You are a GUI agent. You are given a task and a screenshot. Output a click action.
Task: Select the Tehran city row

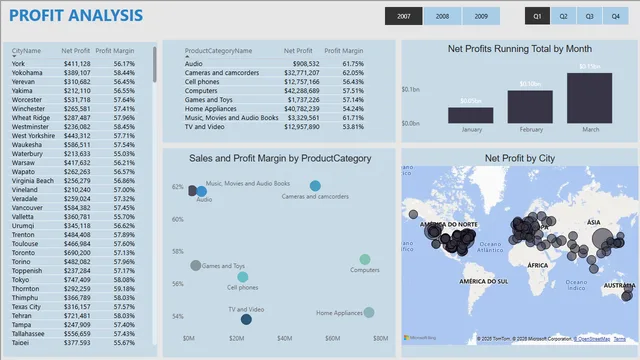[73, 316]
